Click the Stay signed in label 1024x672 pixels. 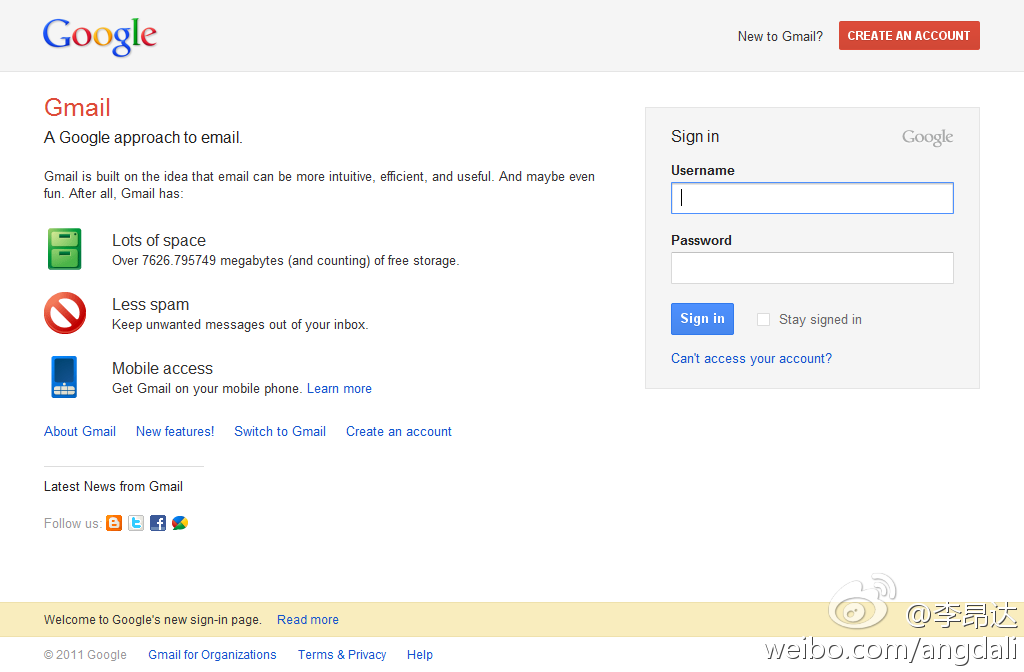[x=820, y=319]
